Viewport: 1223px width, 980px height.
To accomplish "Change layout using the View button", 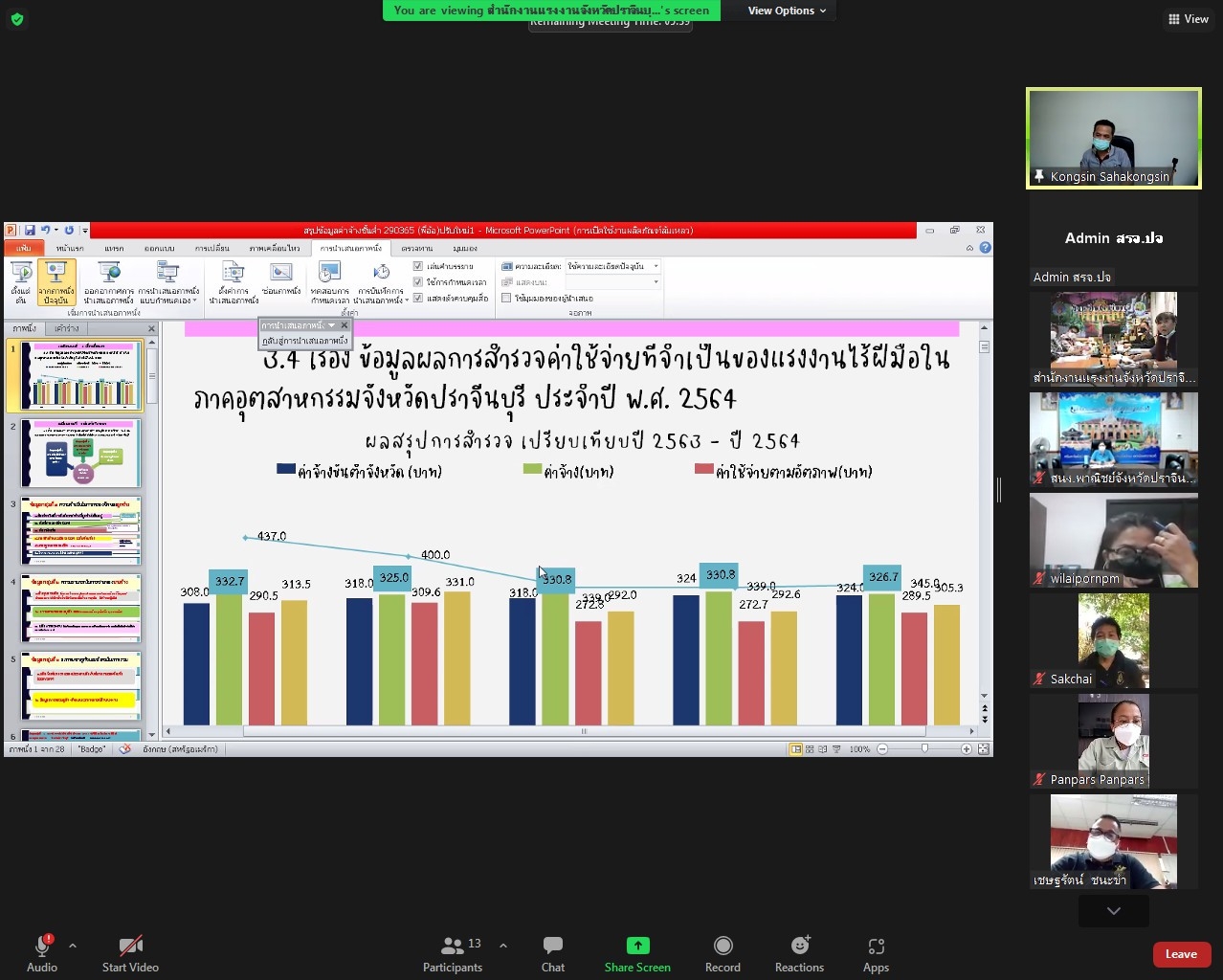I will point(1188,19).
